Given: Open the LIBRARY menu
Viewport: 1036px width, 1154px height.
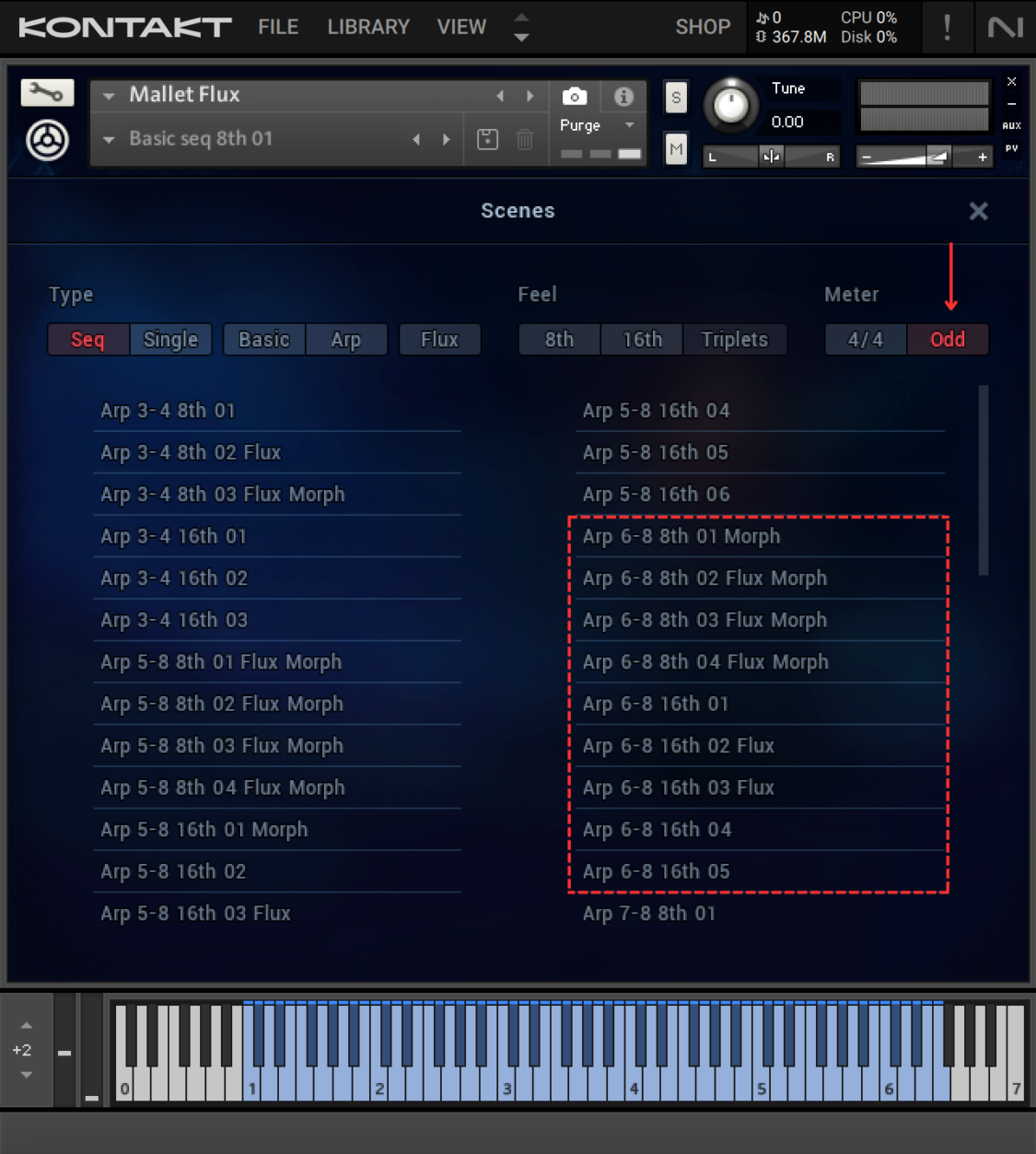Looking at the screenshot, I should [368, 27].
